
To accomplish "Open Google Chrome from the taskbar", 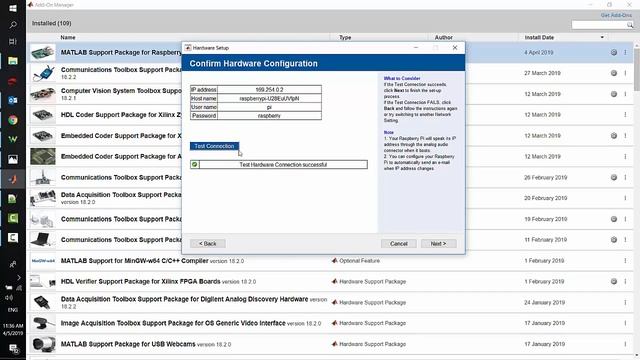I will point(13,120).
